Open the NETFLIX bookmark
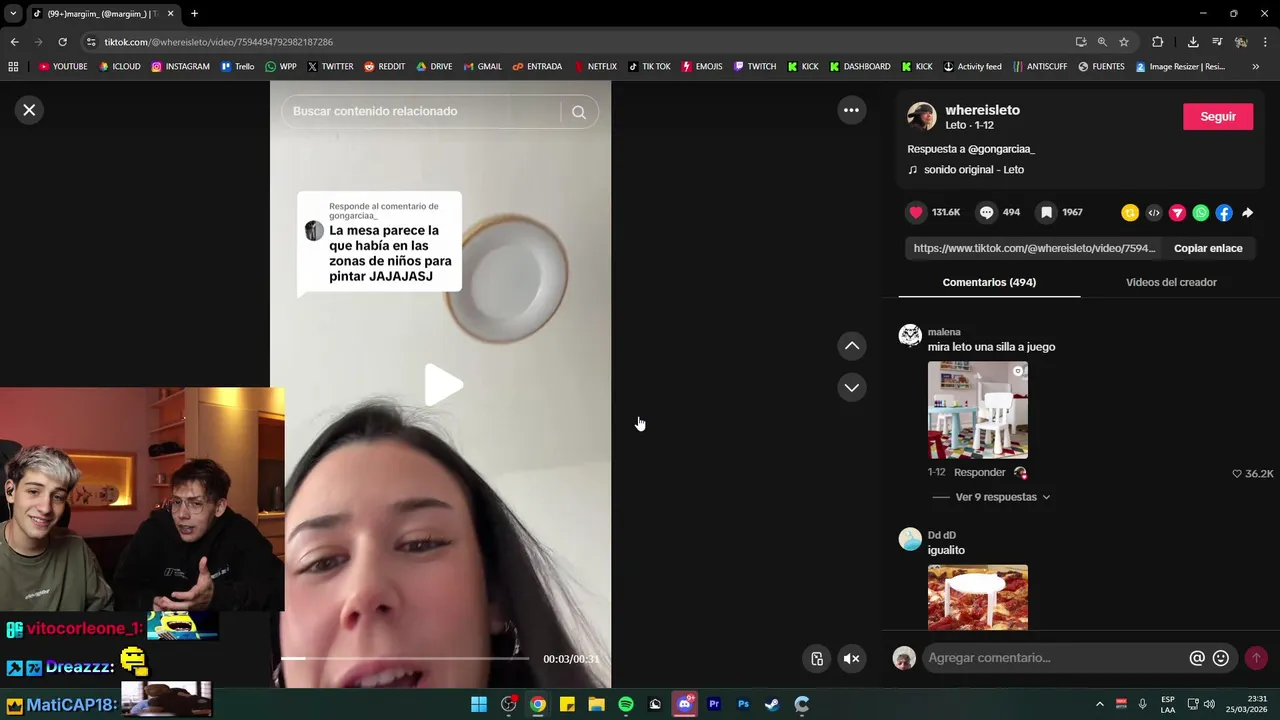This screenshot has height=720, width=1280. tap(595, 67)
